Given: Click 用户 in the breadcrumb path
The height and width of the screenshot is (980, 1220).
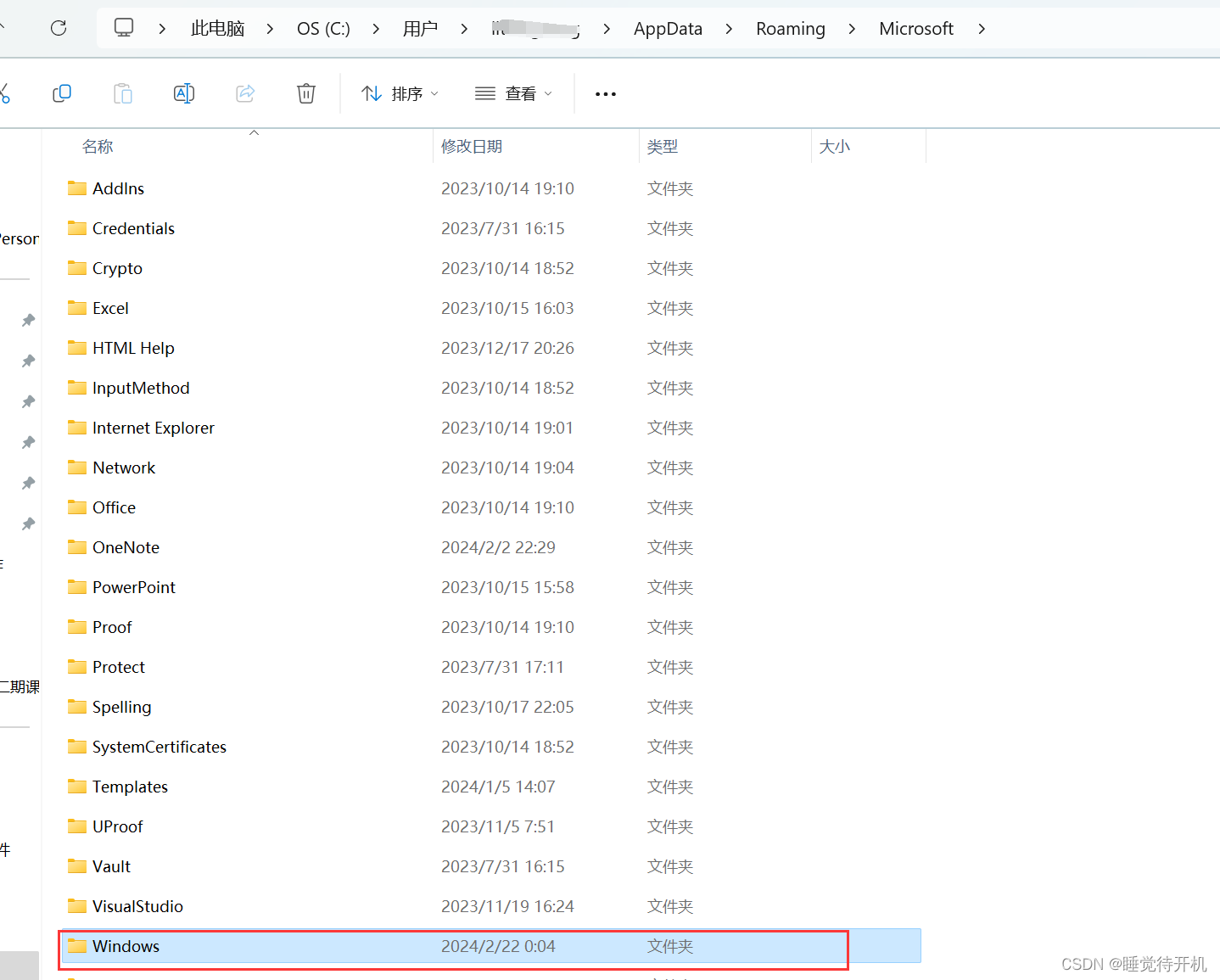Looking at the screenshot, I should (420, 29).
